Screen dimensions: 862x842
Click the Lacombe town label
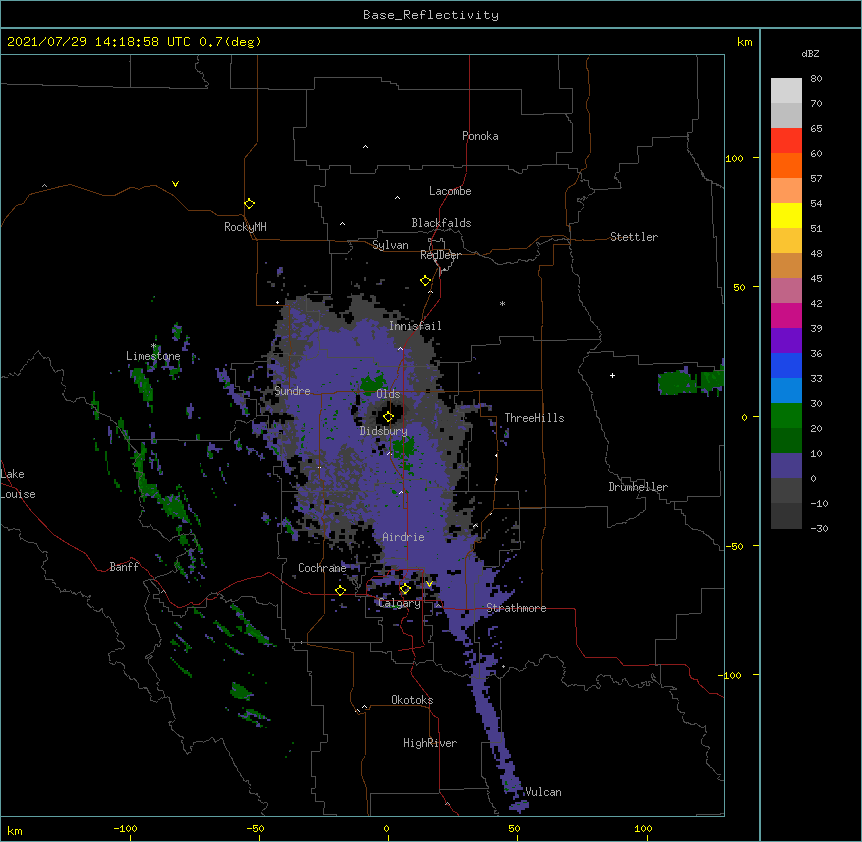[x=450, y=191]
